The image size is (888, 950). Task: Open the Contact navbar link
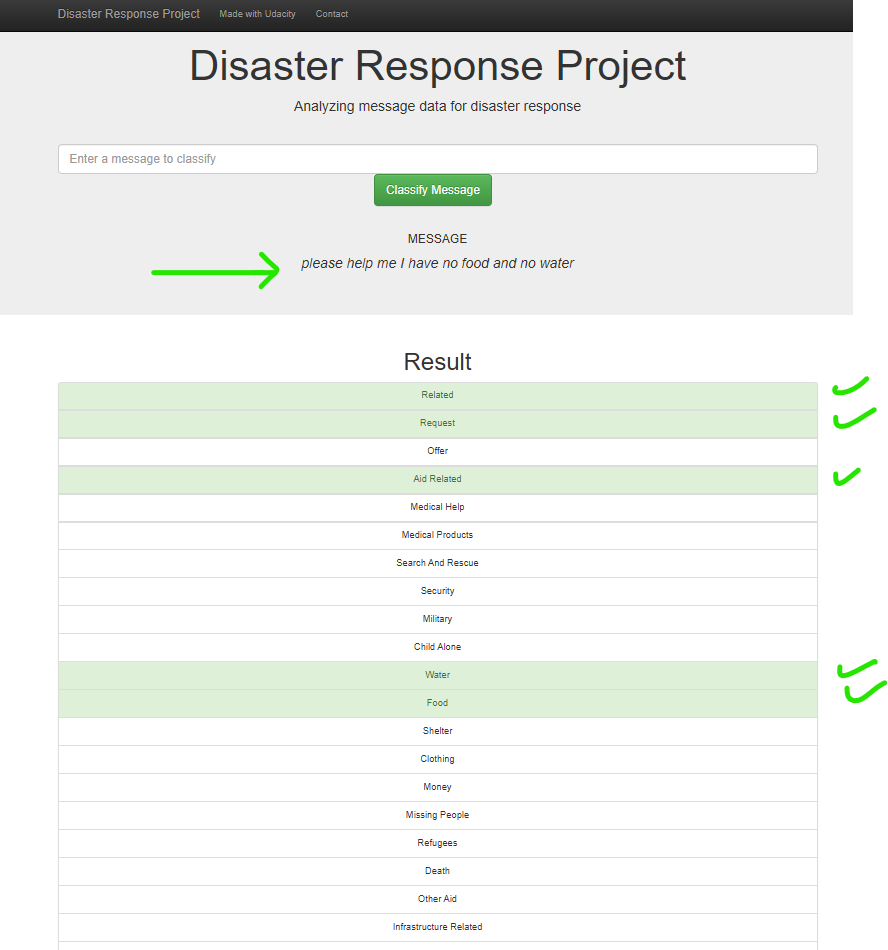click(x=331, y=14)
